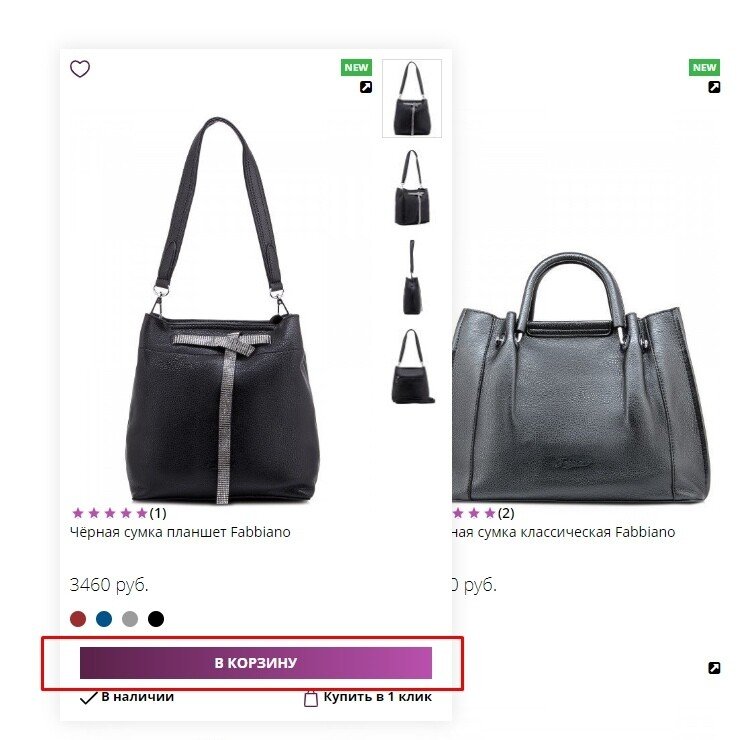Select the first bag thumbnail with the border
This screenshot has width=749, height=740.
(412, 98)
